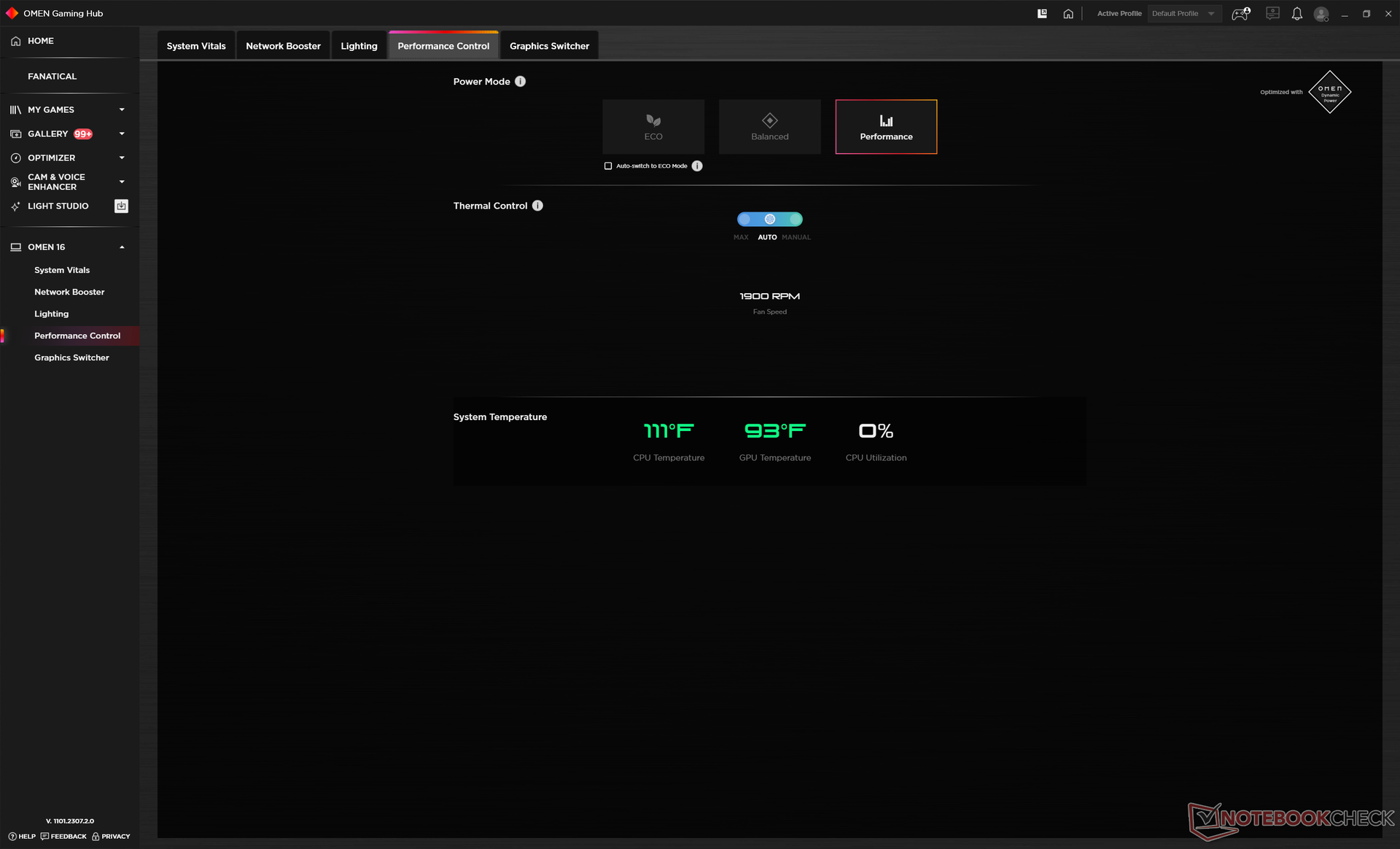Image resolution: width=1400 pixels, height=849 pixels.
Task: Click Power Mode info icon
Action: [520, 82]
